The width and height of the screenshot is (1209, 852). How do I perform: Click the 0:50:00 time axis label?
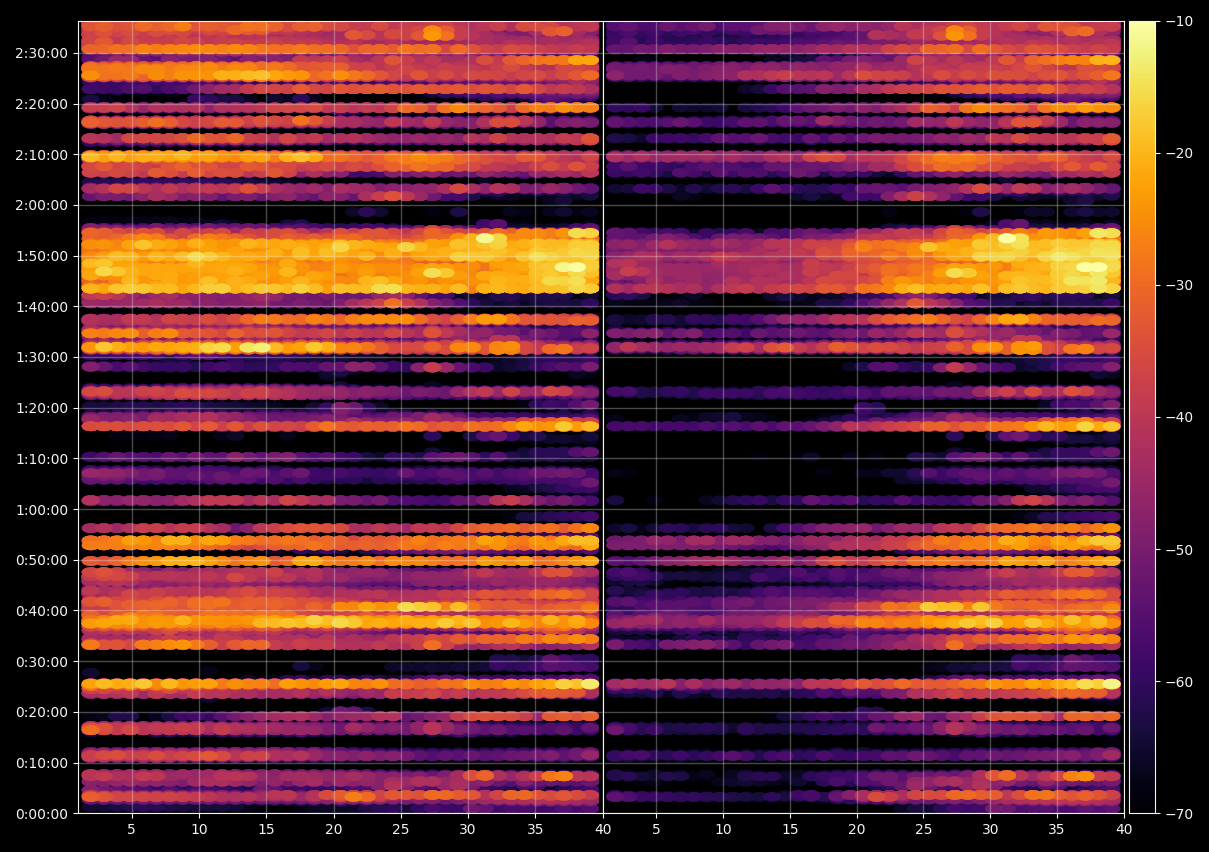coord(42,560)
